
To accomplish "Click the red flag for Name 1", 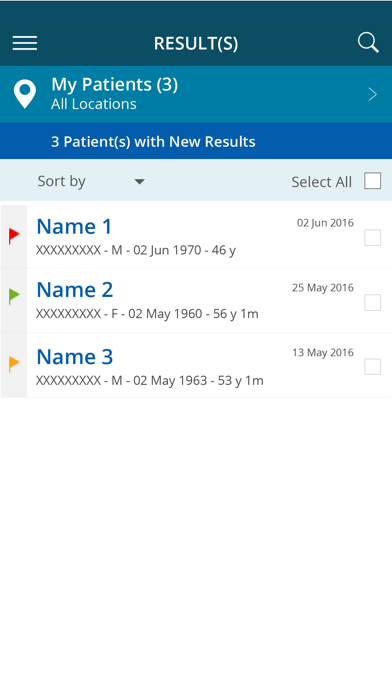I will [x=14, y=236].
